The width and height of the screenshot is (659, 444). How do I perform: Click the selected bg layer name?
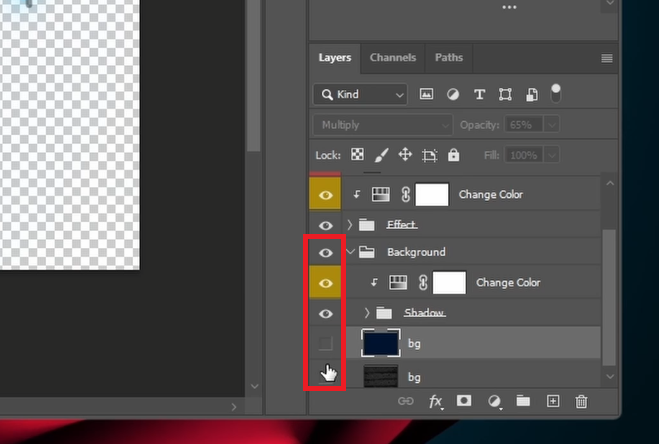[x=414, y=344]
